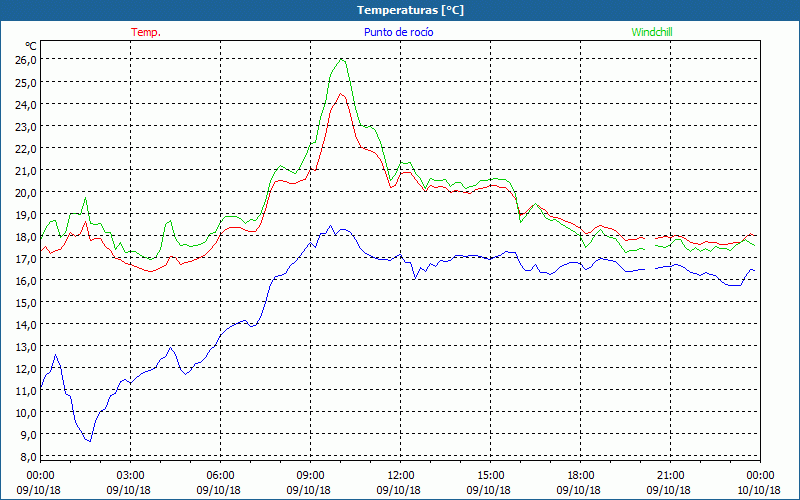This screenshot has width=800, height=500.
Task: Click the 15,0 y-axis value
Action: (26, 303)
